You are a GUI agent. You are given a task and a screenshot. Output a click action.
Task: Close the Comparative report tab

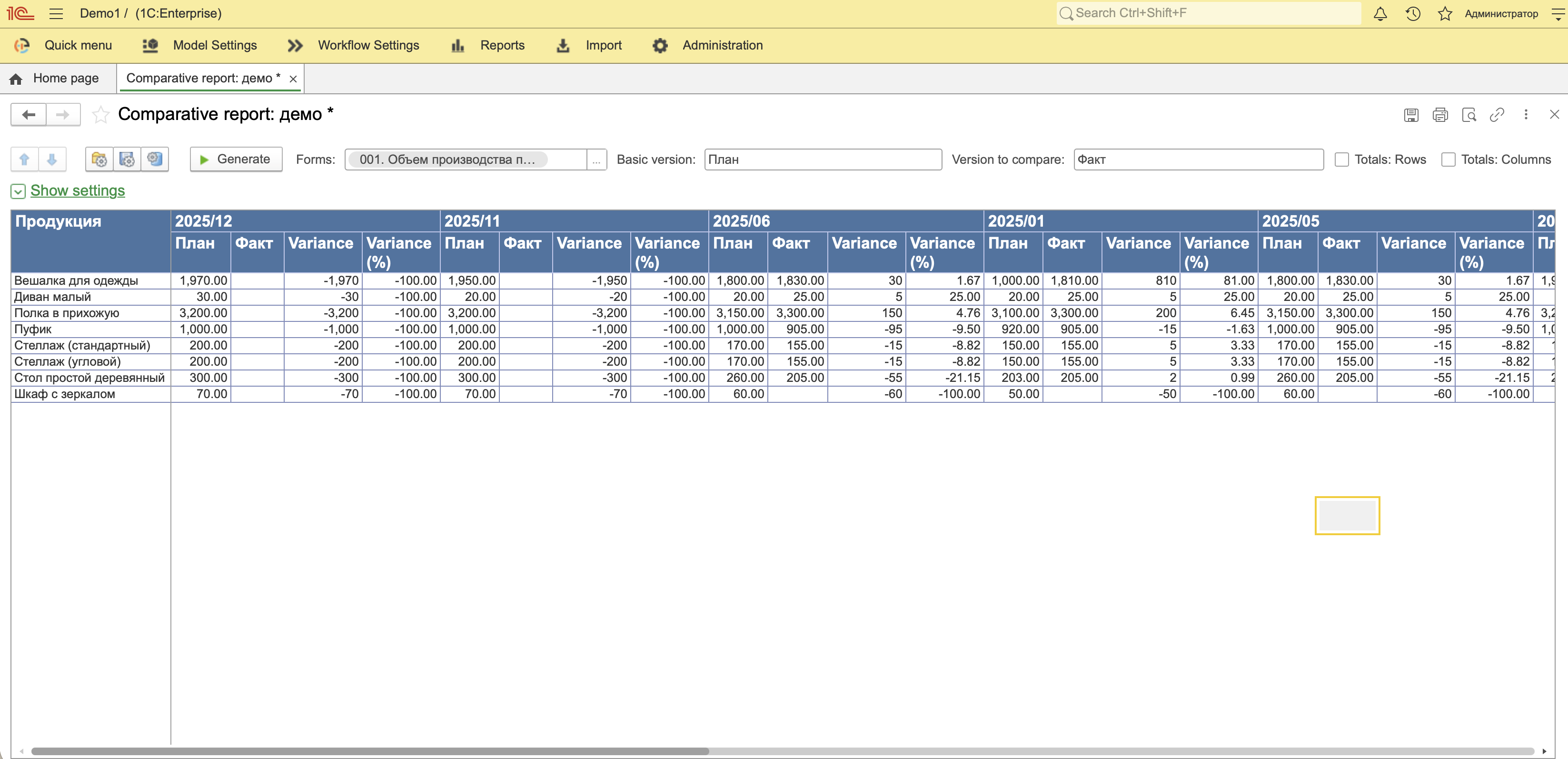[x=293, y=79]
